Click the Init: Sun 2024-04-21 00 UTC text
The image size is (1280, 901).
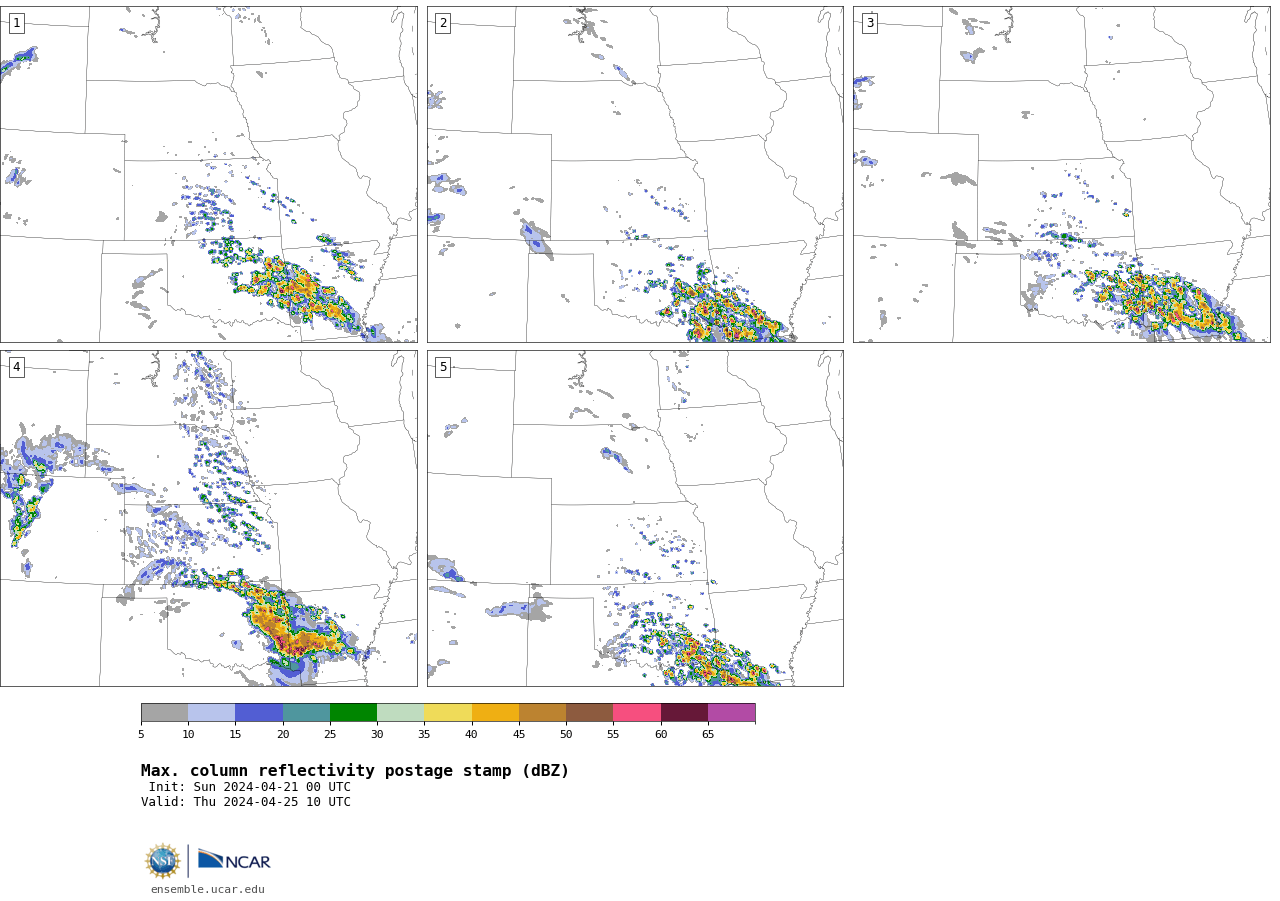[x=250, y=787]
